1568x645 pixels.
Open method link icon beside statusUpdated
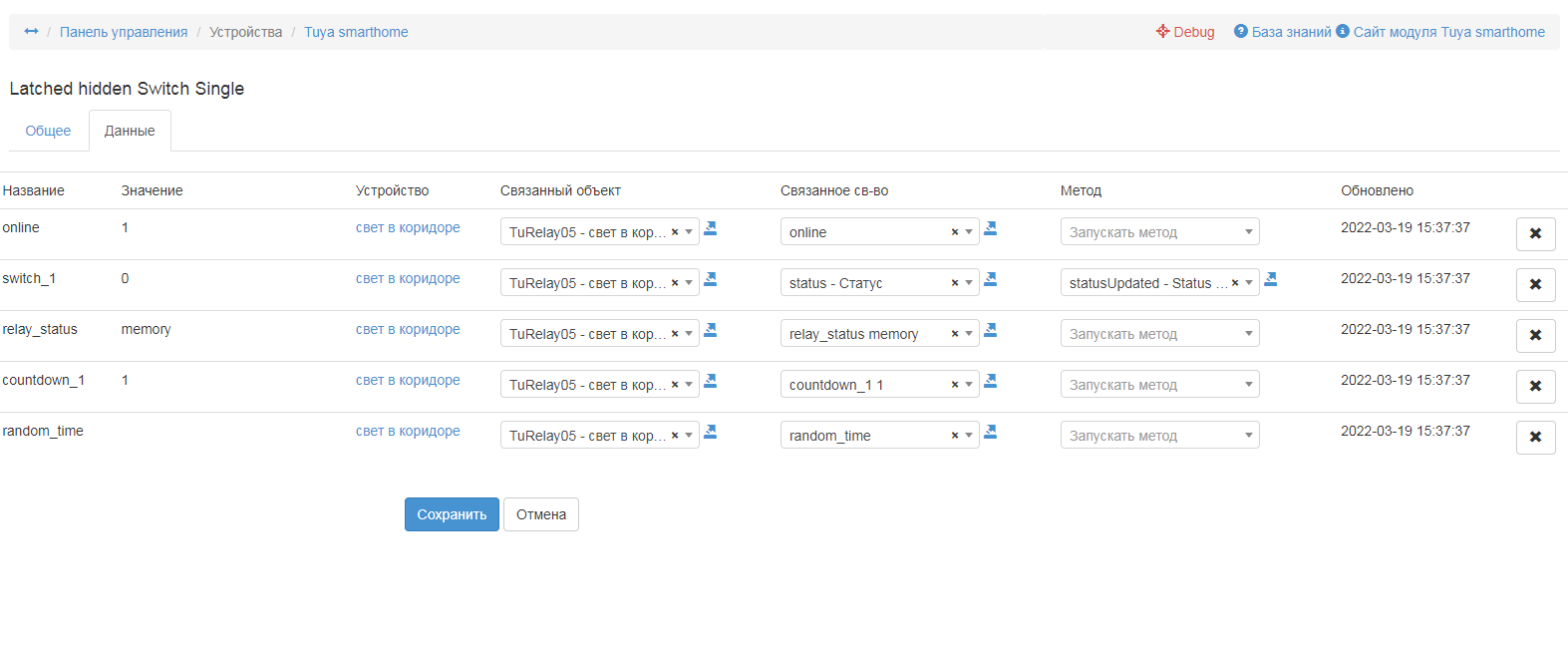click(1271, 279)
